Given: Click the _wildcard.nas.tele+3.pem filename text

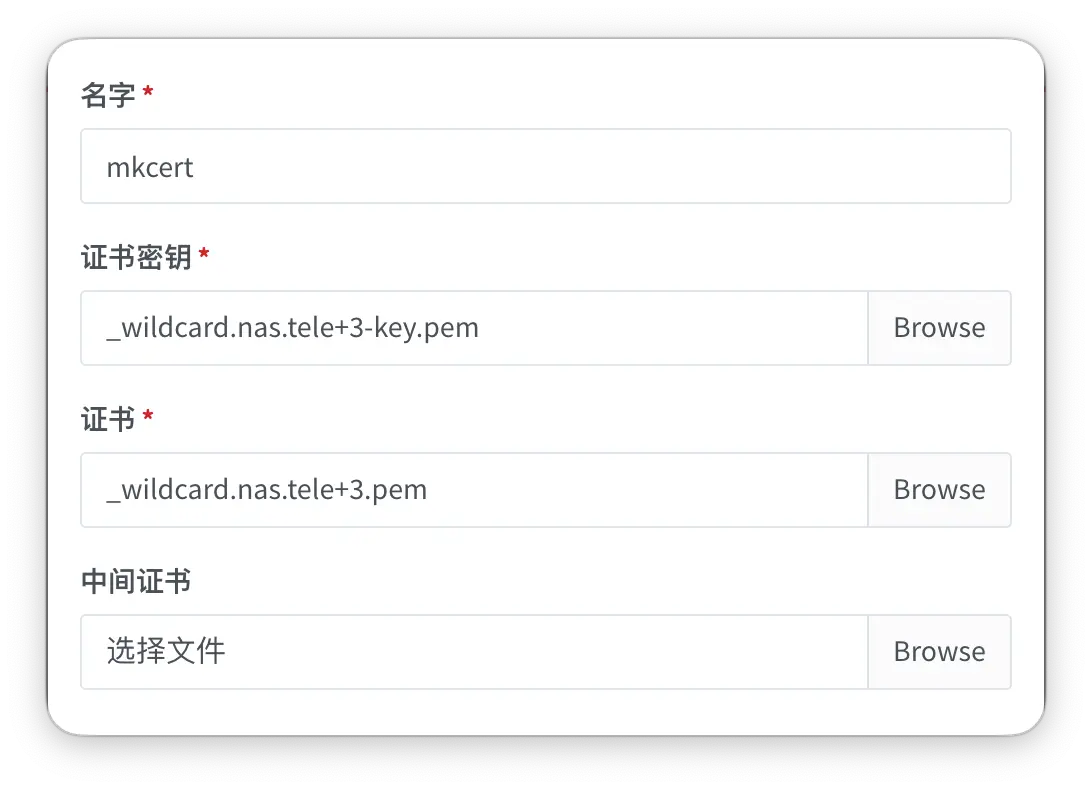Looking at the screenshot, I should pos(266,490).
